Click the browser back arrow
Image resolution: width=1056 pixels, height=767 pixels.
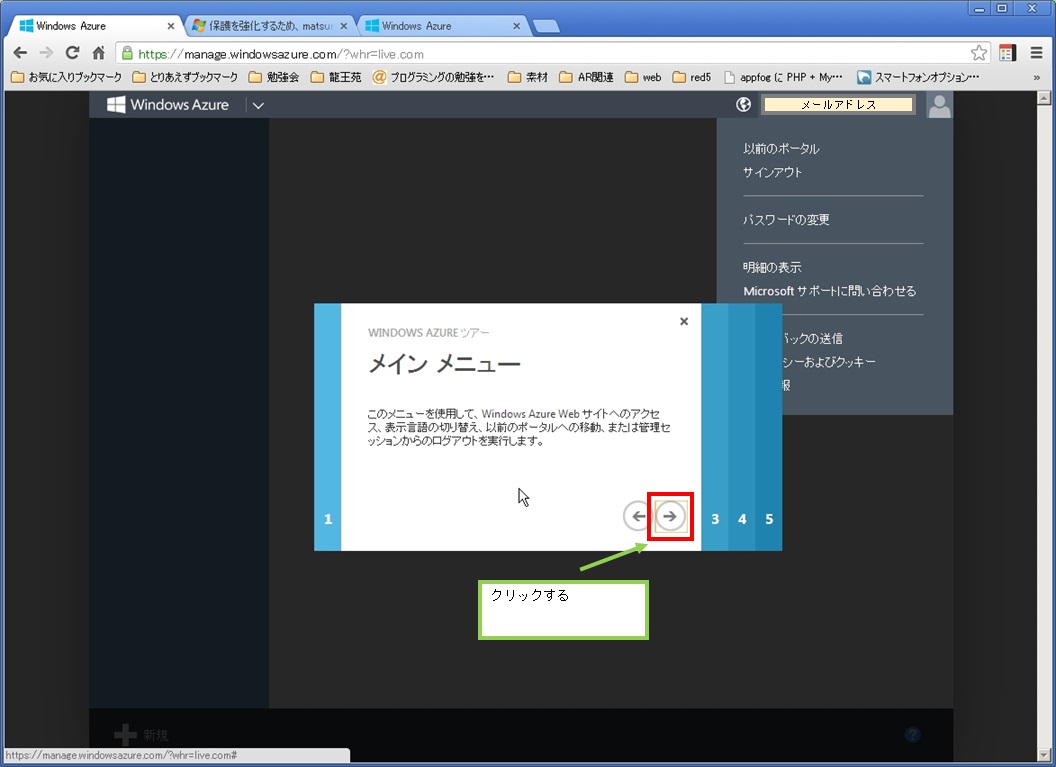click(x=20, y=53)
